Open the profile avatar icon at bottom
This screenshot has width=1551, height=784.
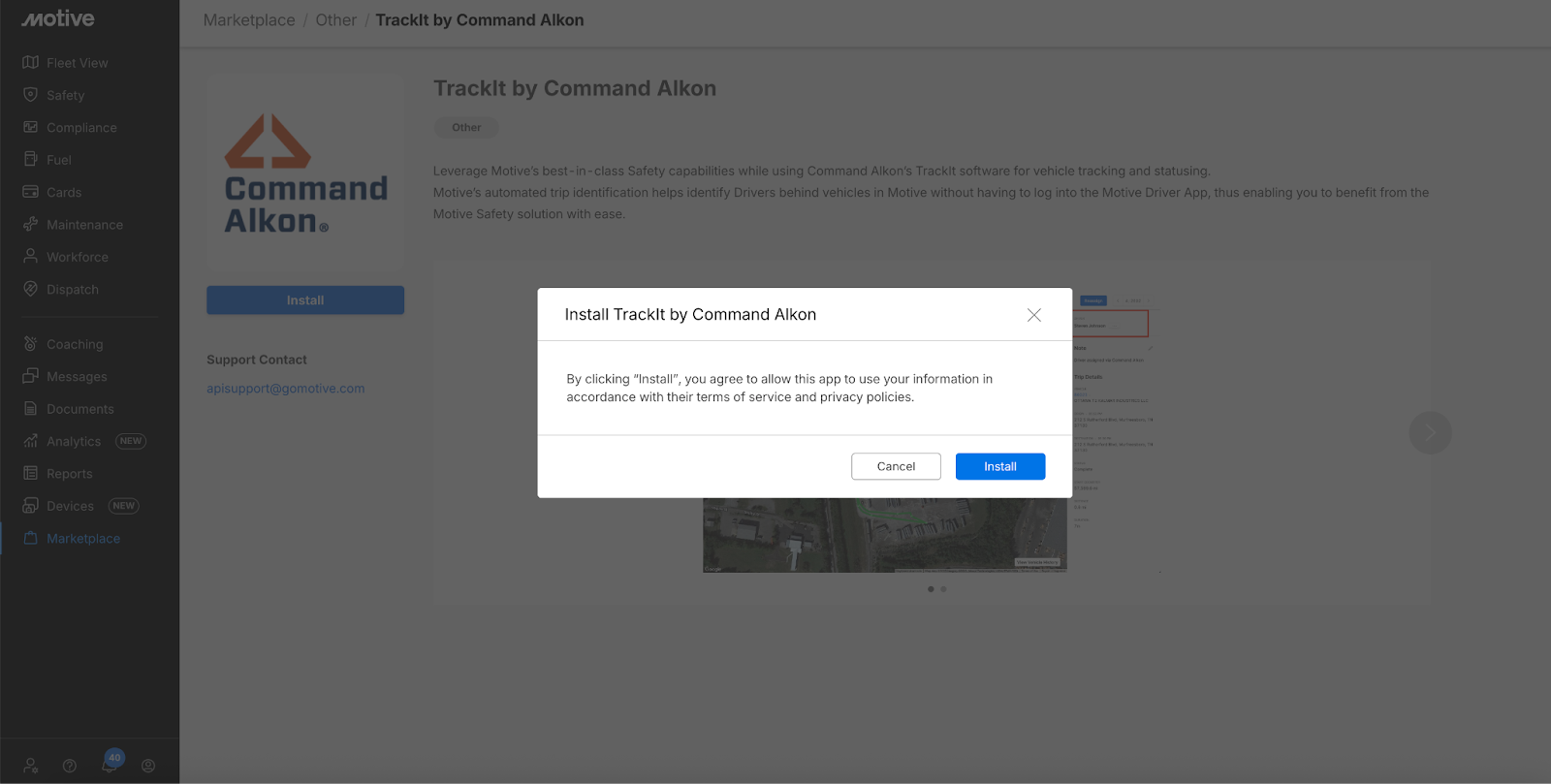point(148,766)
